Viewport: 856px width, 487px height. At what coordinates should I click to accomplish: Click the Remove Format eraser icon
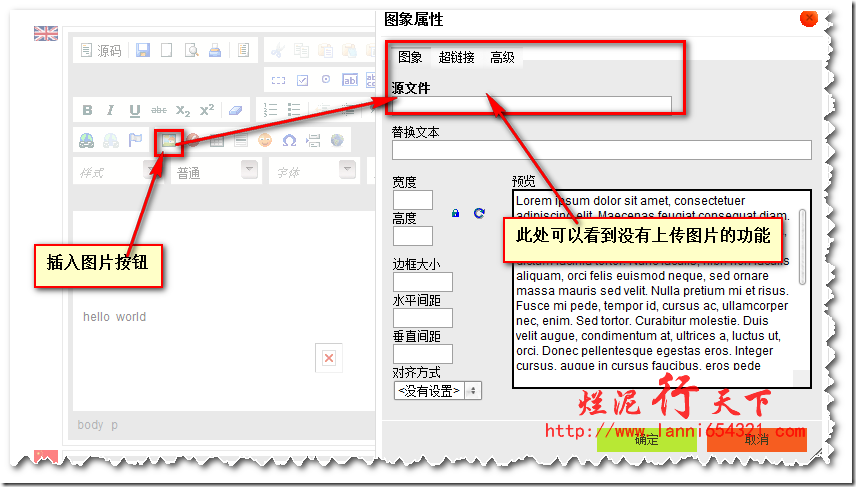click(235, 110)
